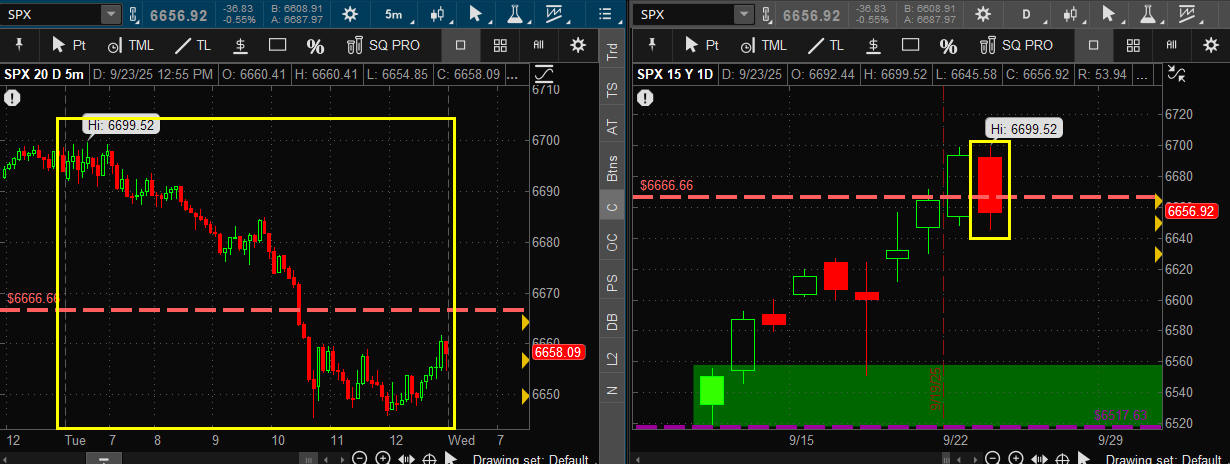Zoom in on the left chart
The width and height of the screenshot is (1230, 464).
384,458
